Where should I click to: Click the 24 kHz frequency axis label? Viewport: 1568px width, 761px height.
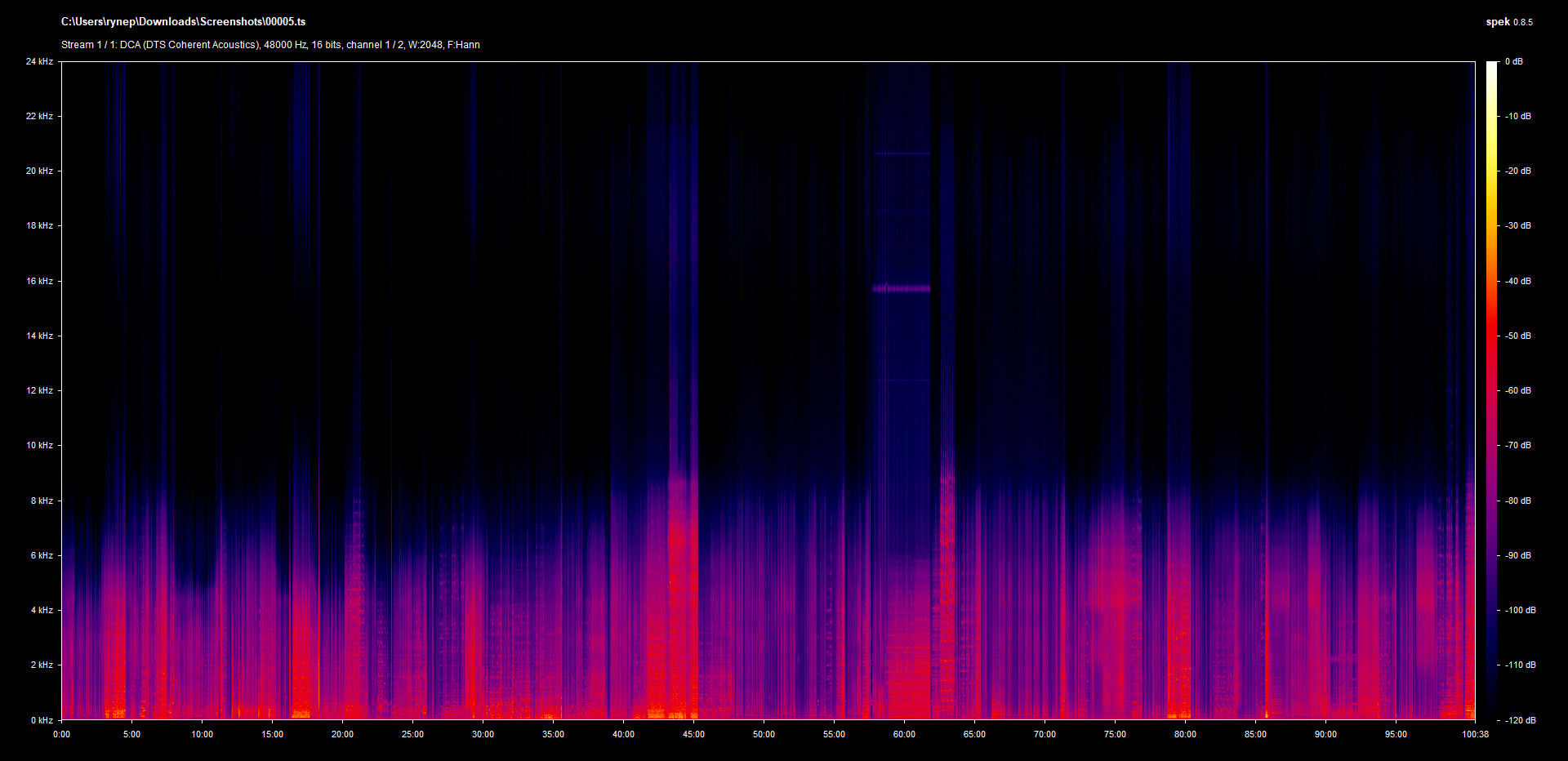click(x=39, y=62)
